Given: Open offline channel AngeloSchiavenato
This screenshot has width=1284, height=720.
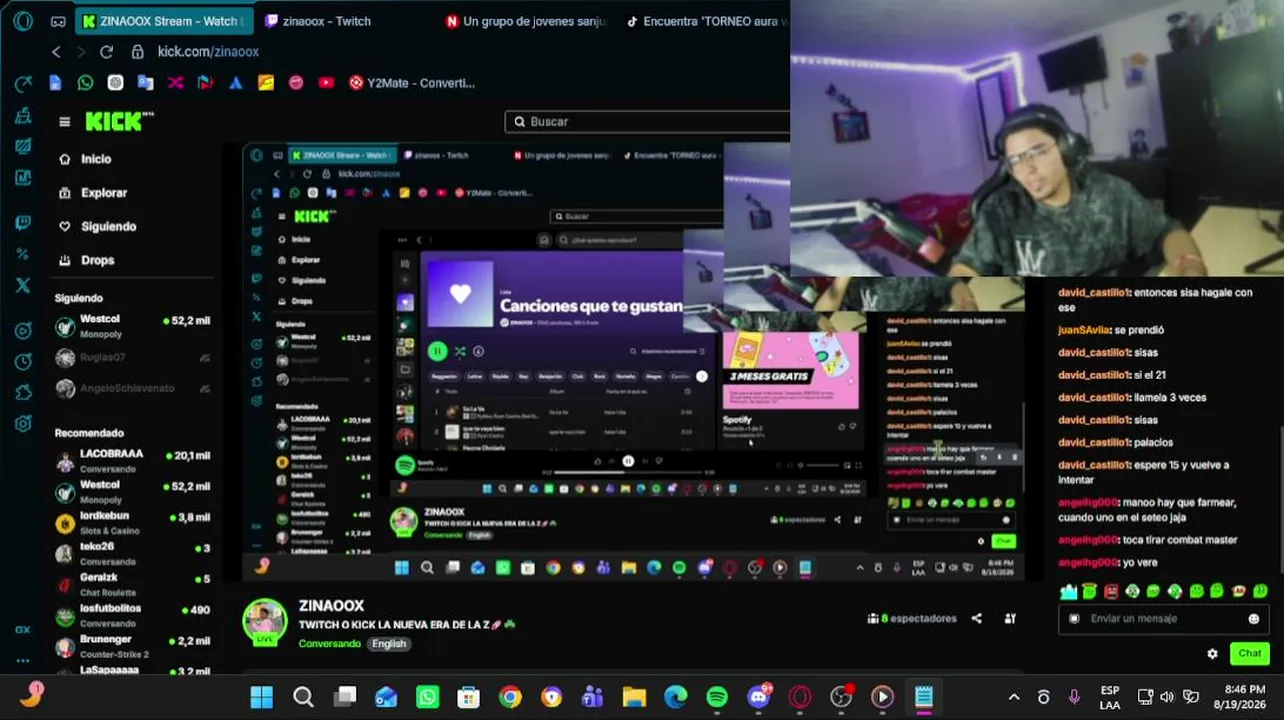Looking at the screenshot, I should 133,388.
